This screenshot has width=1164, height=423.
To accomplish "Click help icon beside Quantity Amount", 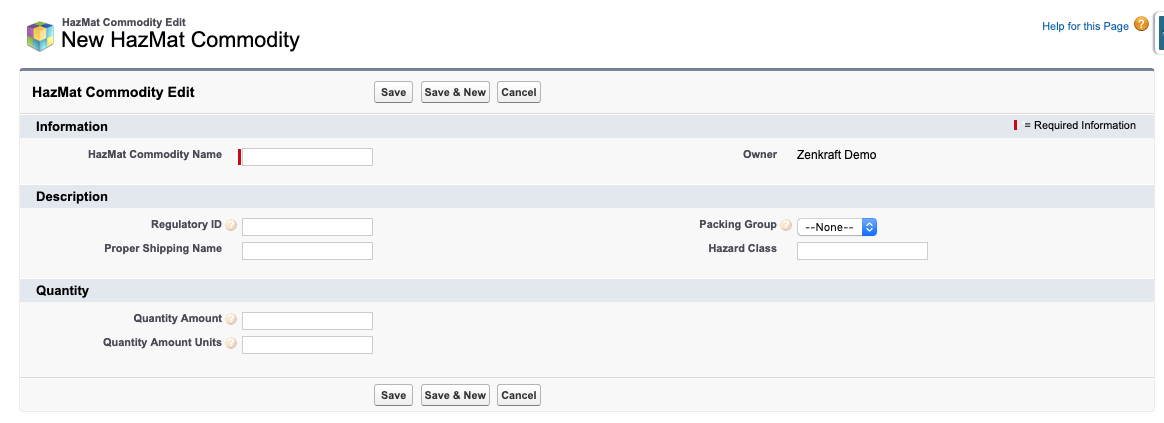I will 231,319.
